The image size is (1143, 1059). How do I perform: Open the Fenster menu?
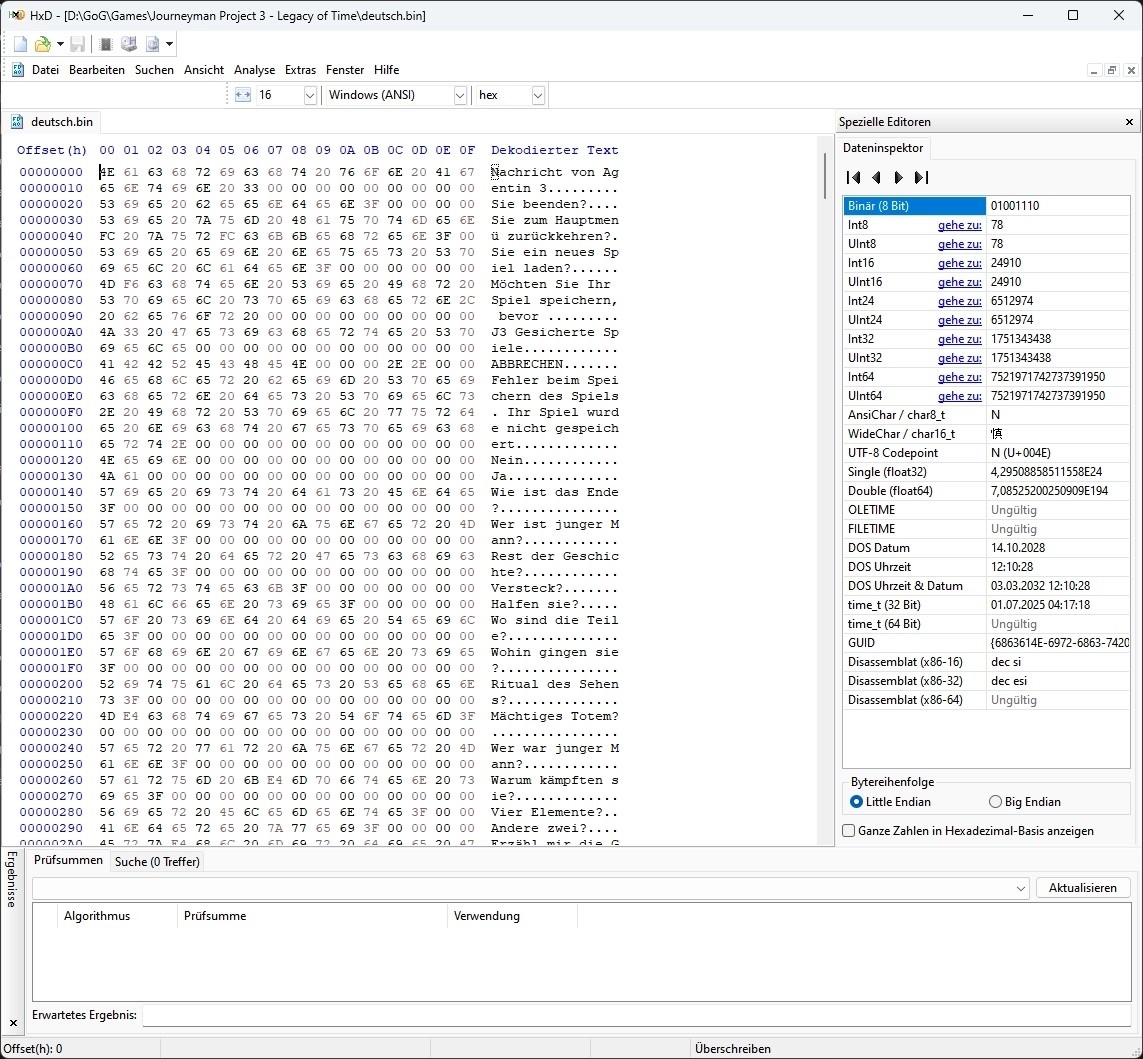click(x=345, y=70)
